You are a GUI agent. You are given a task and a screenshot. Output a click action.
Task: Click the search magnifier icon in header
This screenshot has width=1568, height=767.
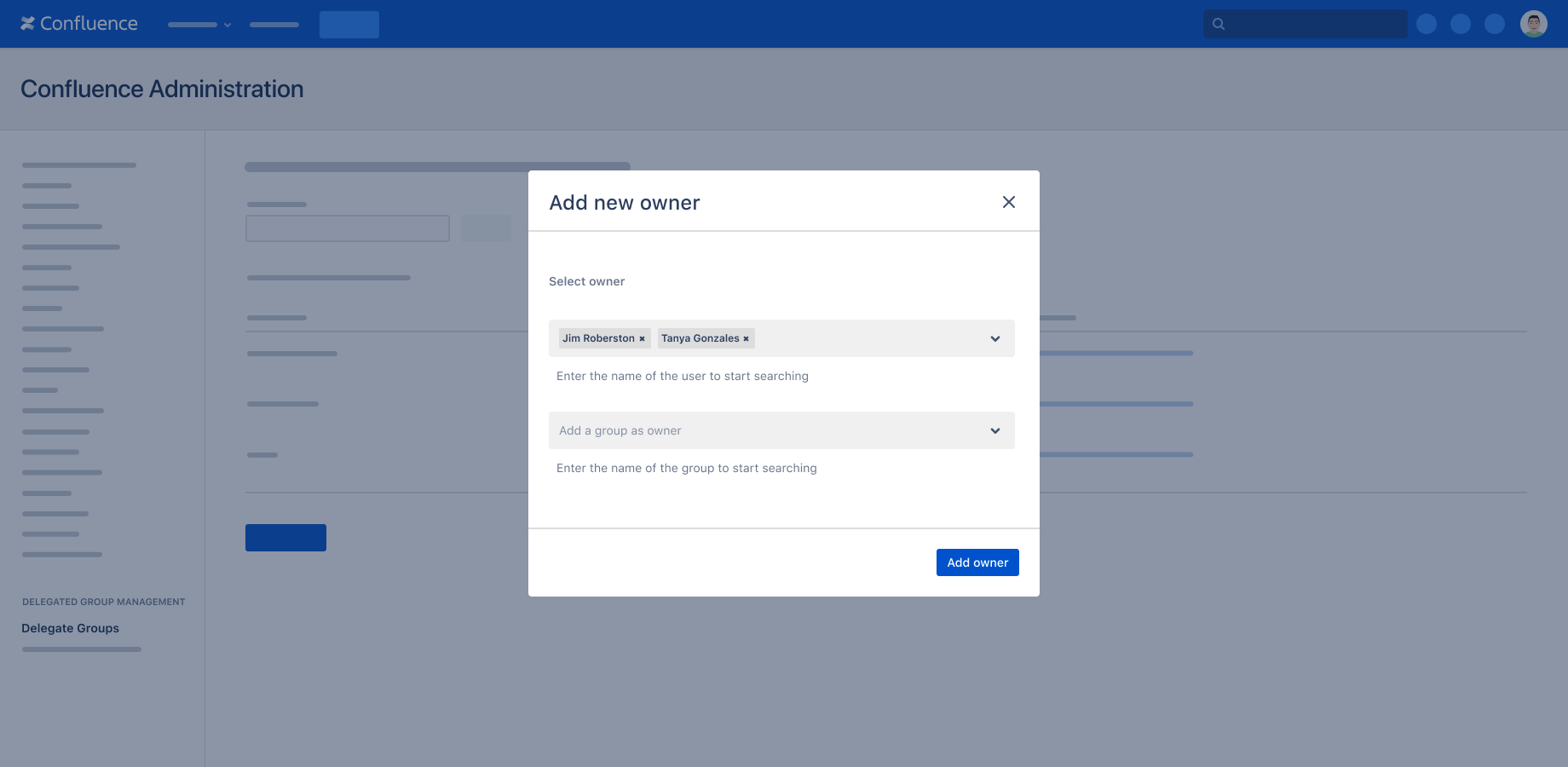tap(1219, 24)
